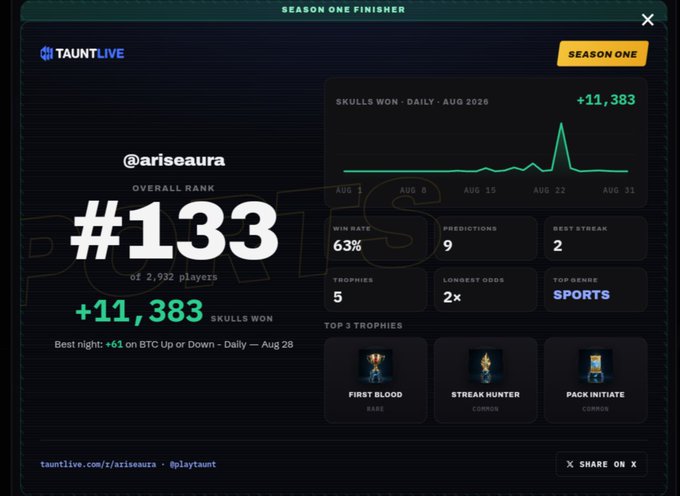
Task: Share the card on X
Action: (601, 464)
